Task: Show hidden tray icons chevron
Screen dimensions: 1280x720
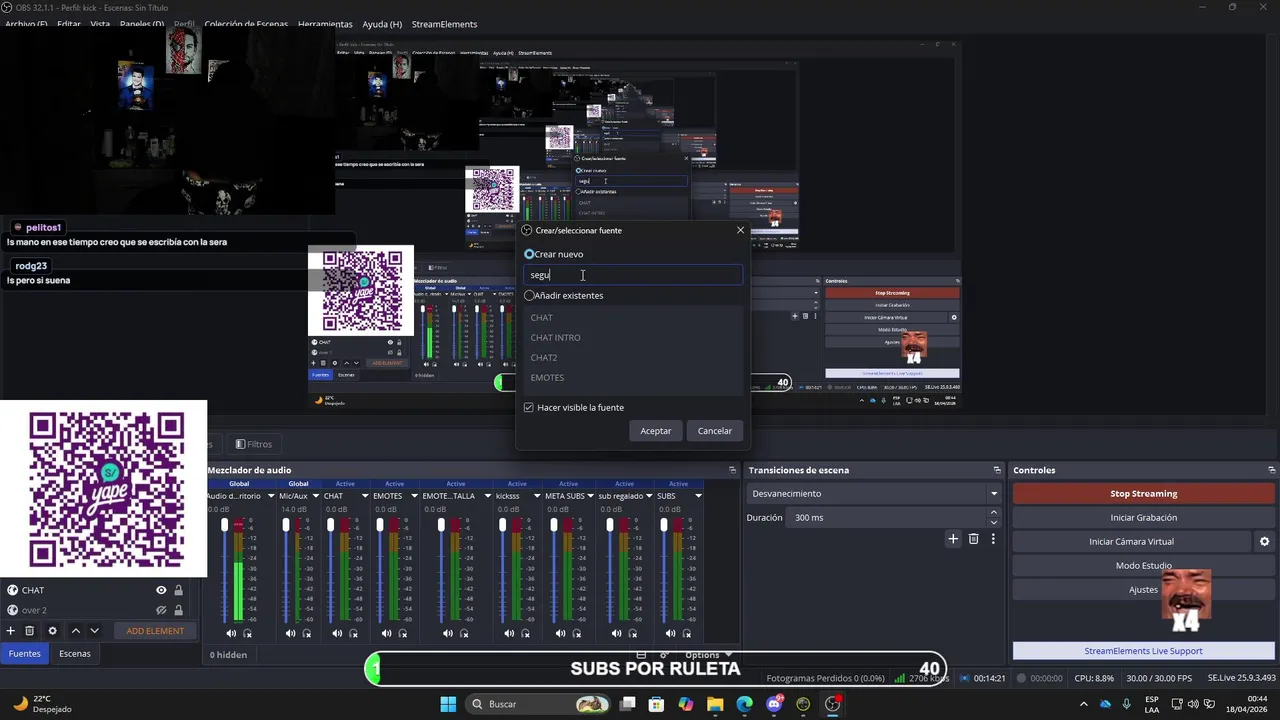Action: (x=1084, y=704)
